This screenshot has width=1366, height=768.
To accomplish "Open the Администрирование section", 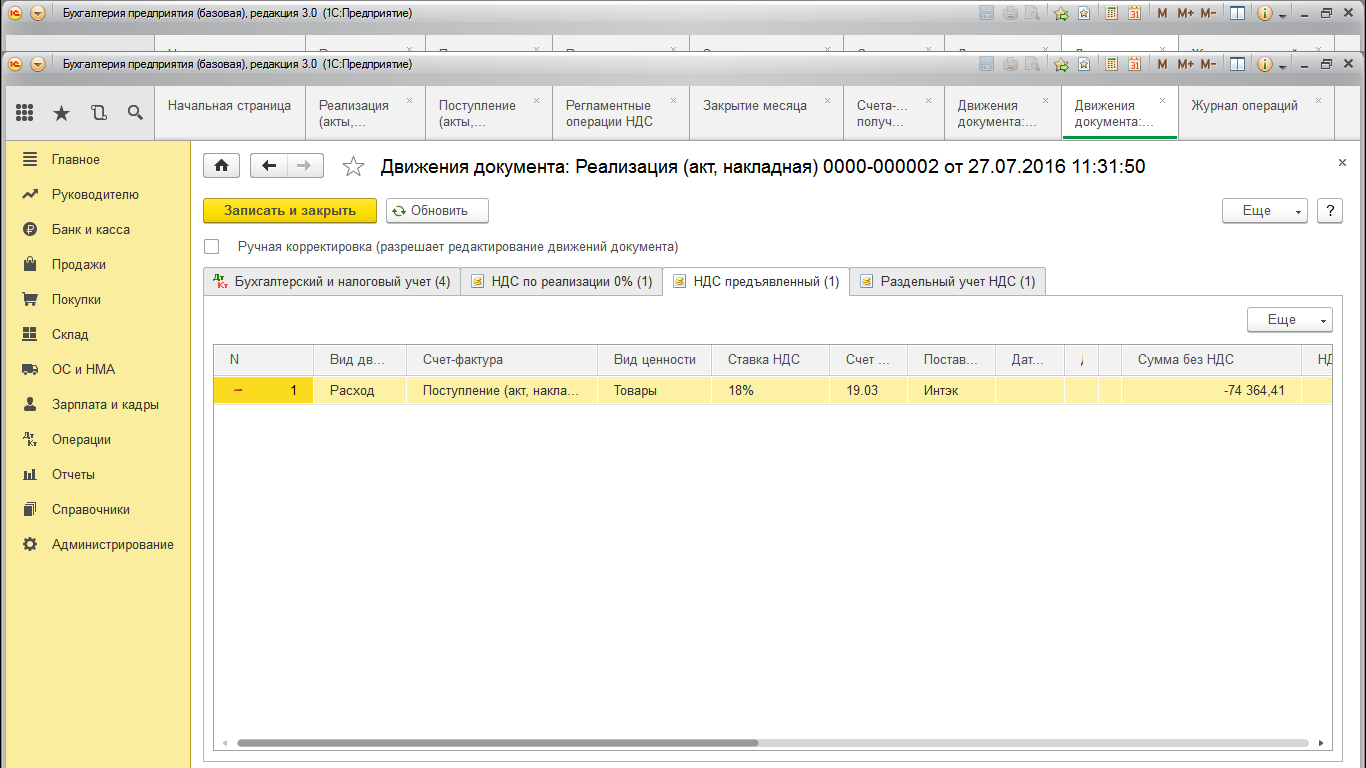I will coord(112,544).
